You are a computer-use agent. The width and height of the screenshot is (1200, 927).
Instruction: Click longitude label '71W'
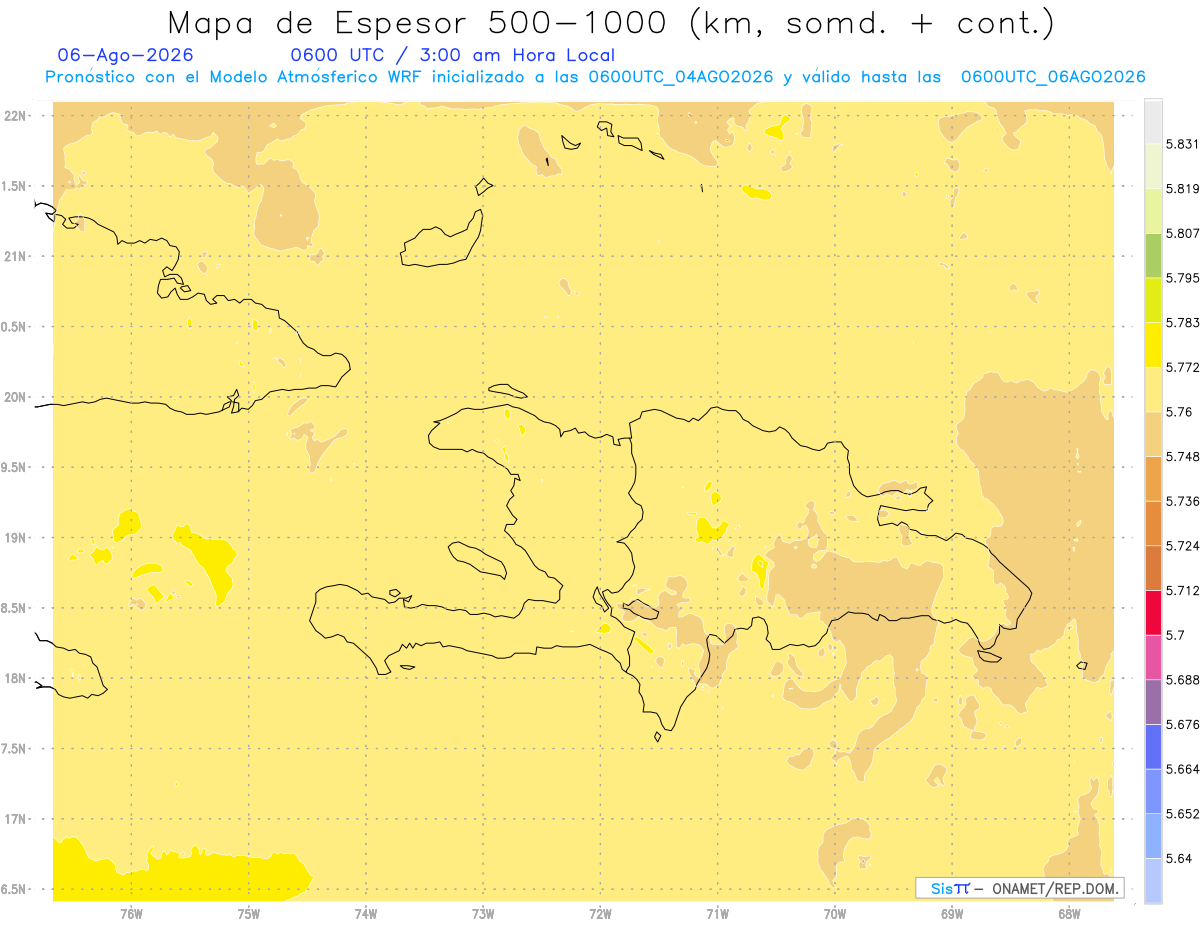(717, 913)
